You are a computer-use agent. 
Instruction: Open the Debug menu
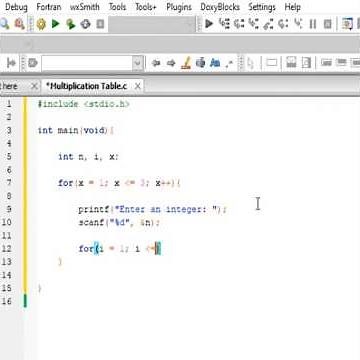point(16,7)
